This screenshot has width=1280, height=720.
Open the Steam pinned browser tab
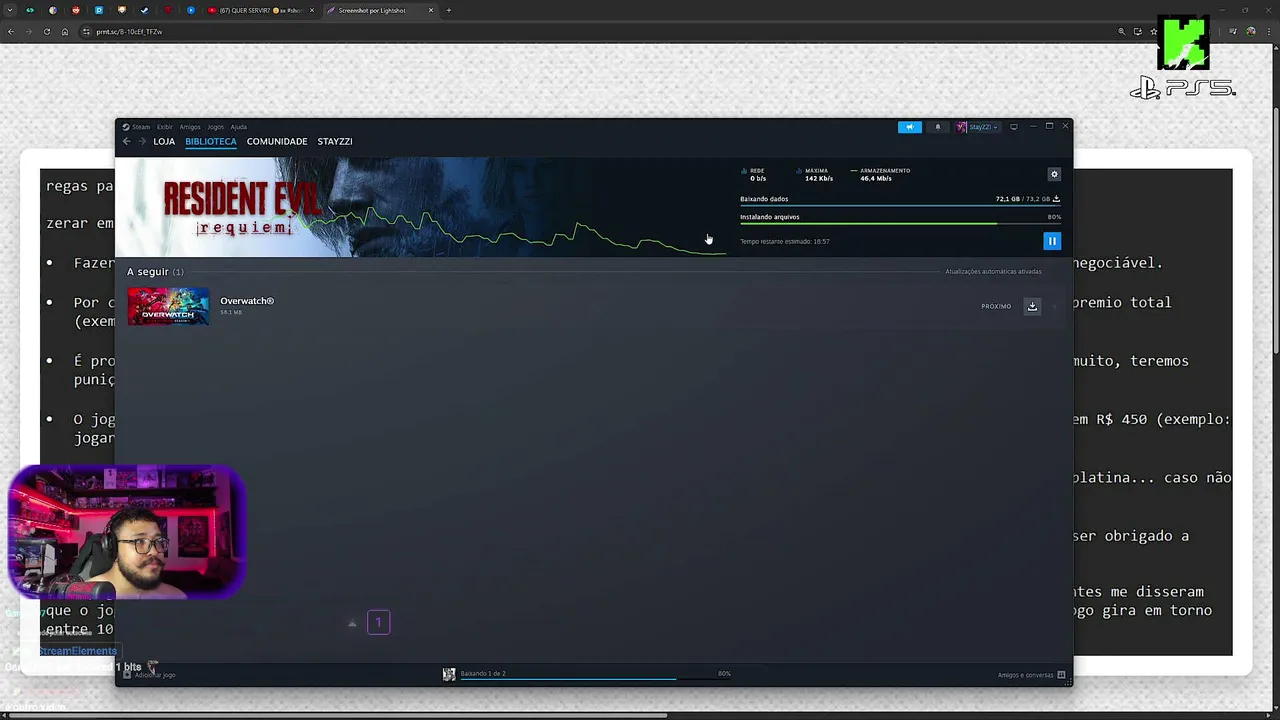click(x=145, y=10)
